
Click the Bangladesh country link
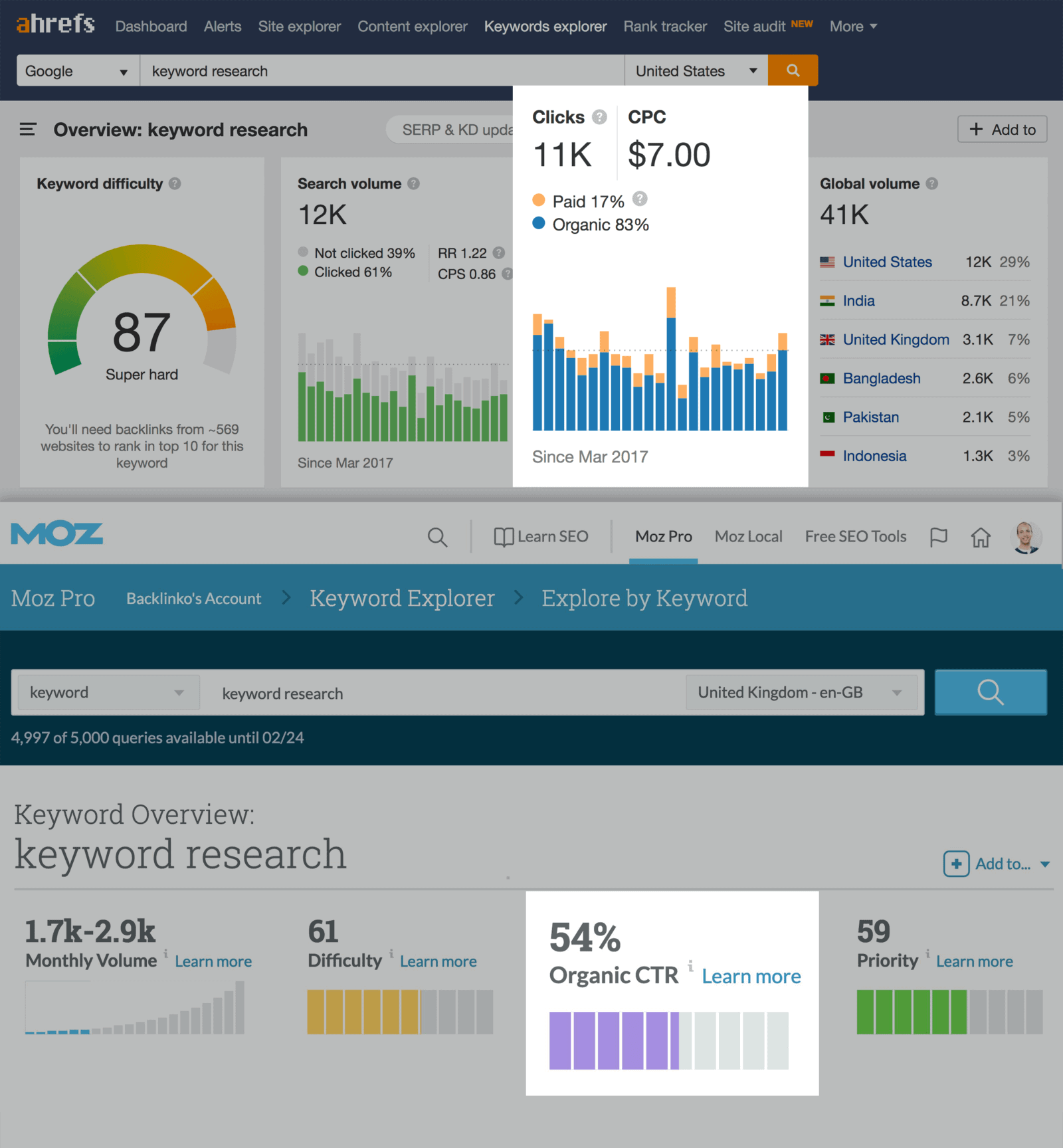pos(882,378)
